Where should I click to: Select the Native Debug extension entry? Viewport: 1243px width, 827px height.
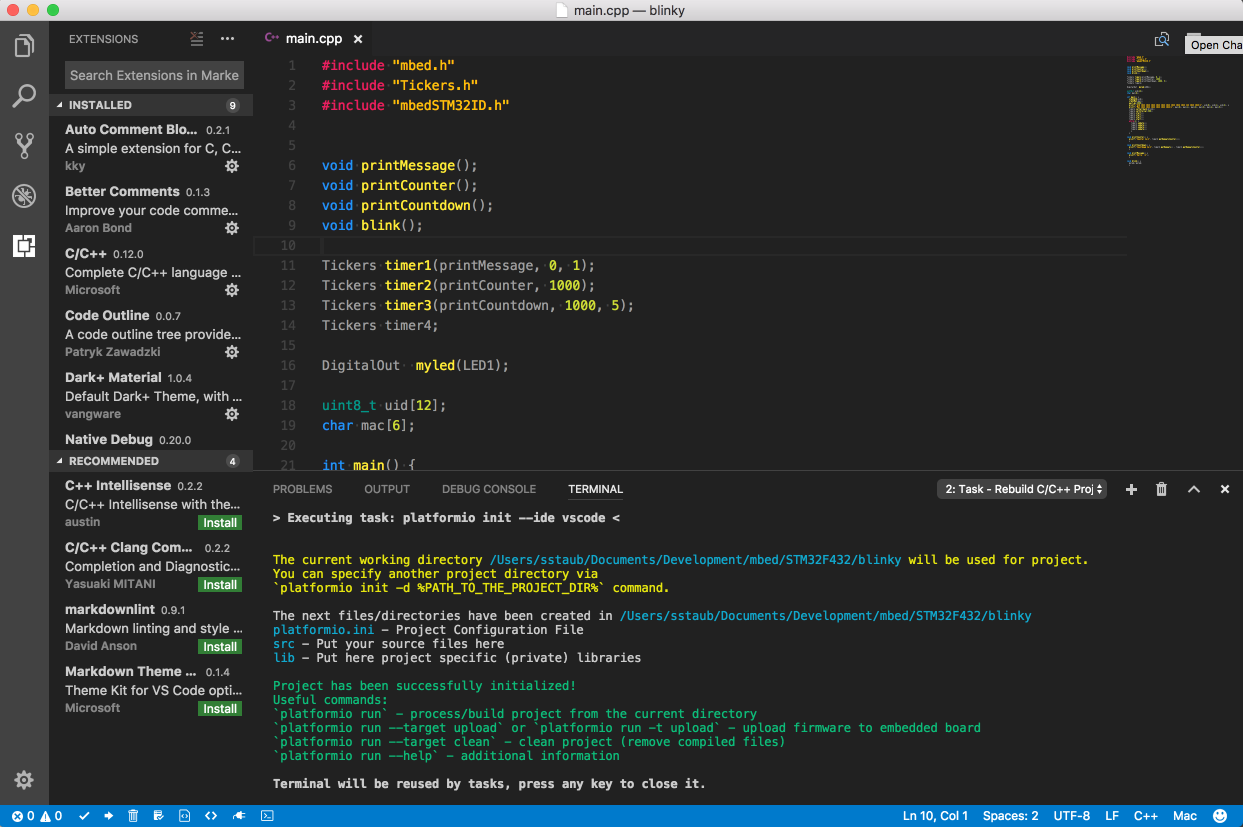tap(150, 440)
